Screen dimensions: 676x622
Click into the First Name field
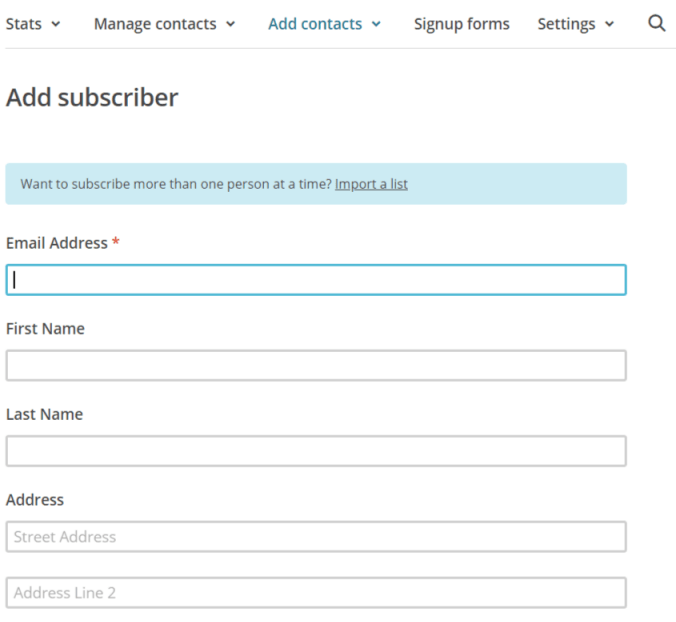coord(316,365)
